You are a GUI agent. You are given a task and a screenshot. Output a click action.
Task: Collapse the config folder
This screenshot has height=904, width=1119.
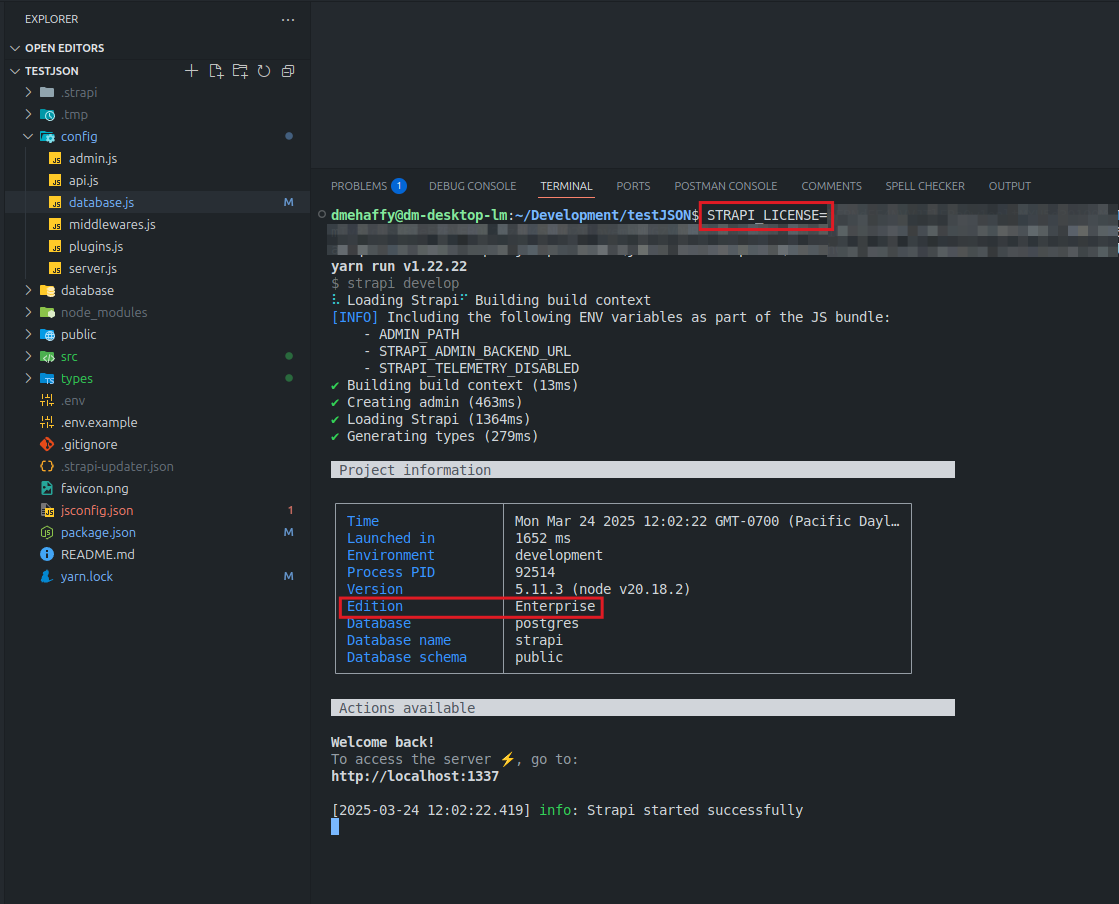pos(28,136)
